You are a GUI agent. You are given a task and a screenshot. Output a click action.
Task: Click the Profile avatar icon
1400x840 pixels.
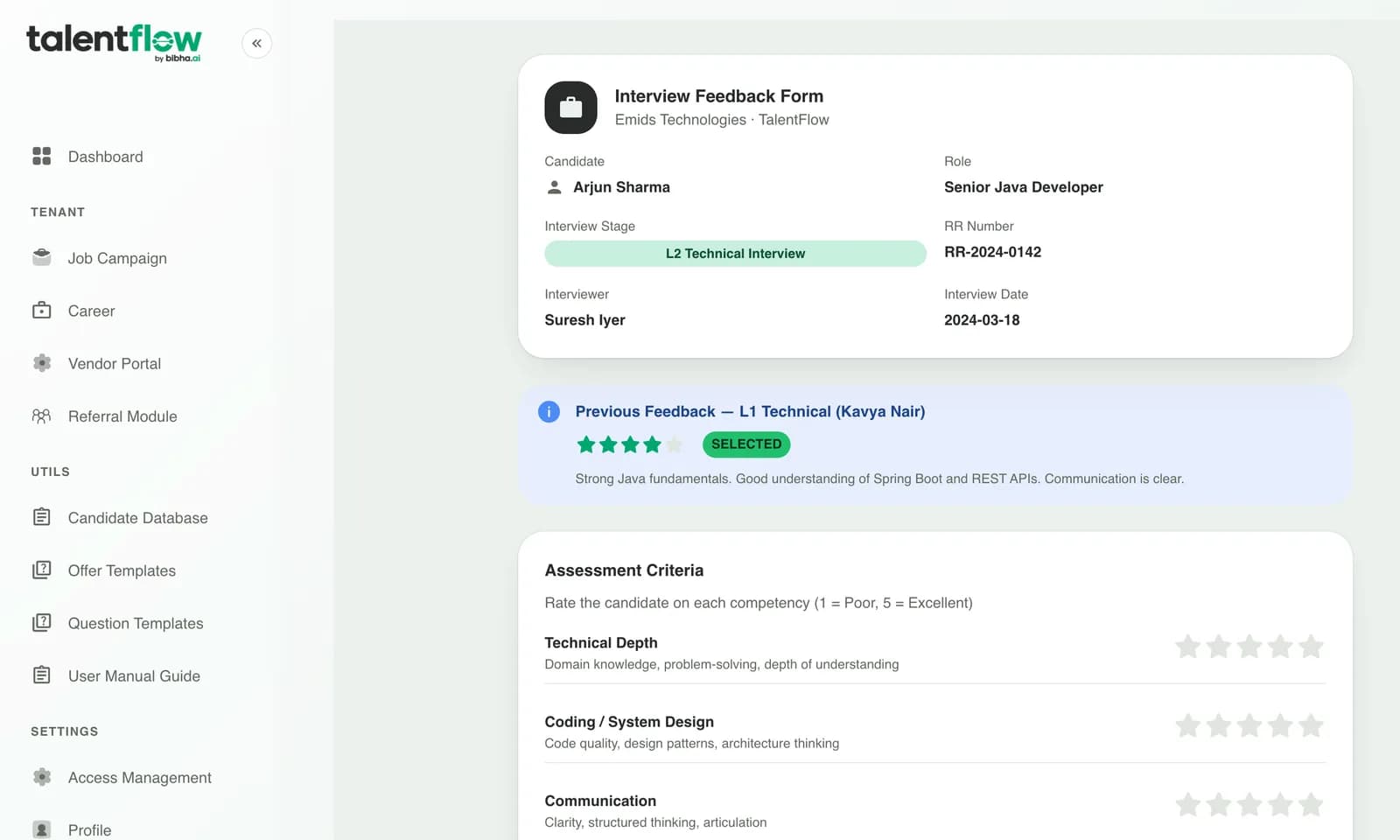pos(41,829)
